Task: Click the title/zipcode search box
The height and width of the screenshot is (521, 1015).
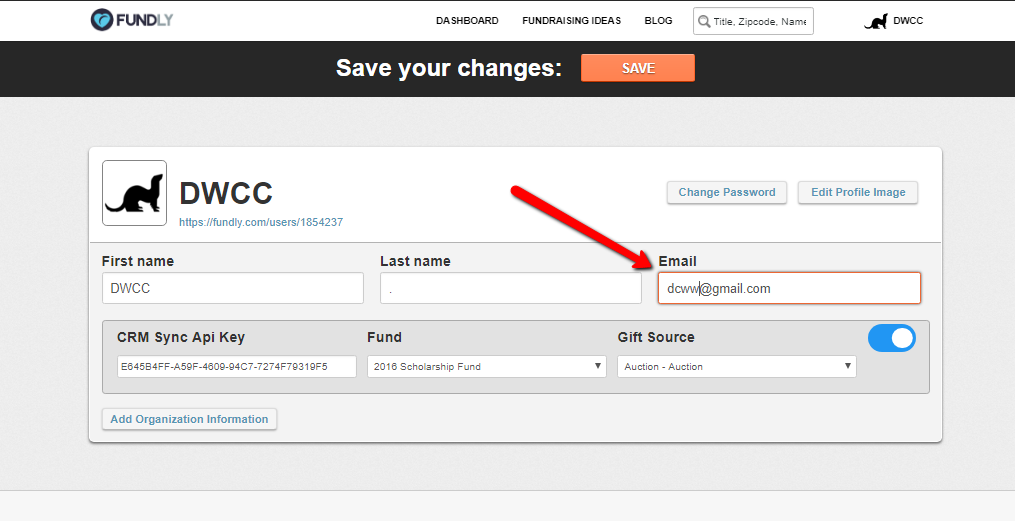Action: 753,21
